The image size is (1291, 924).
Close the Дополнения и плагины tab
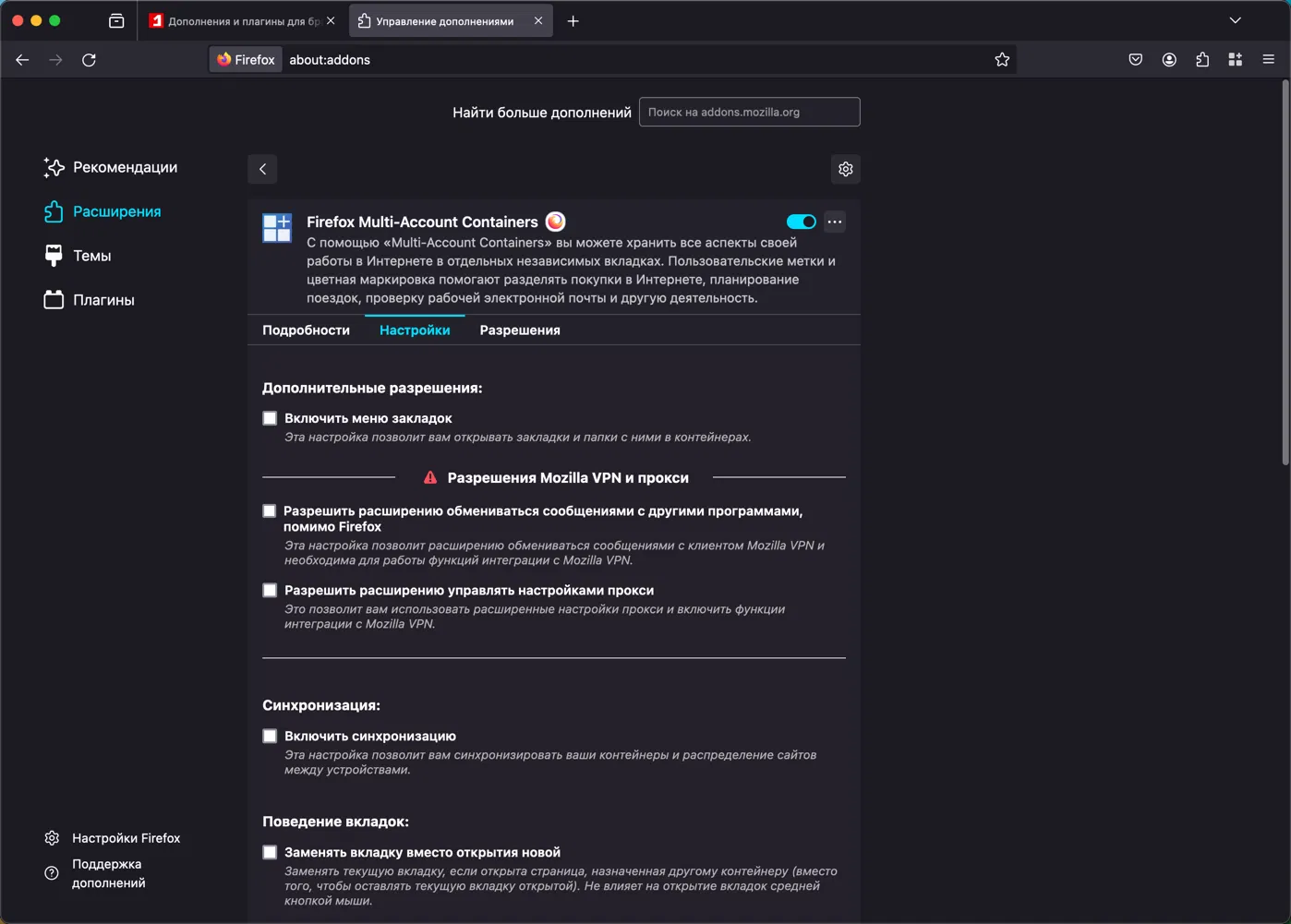(x=331, y=20)
